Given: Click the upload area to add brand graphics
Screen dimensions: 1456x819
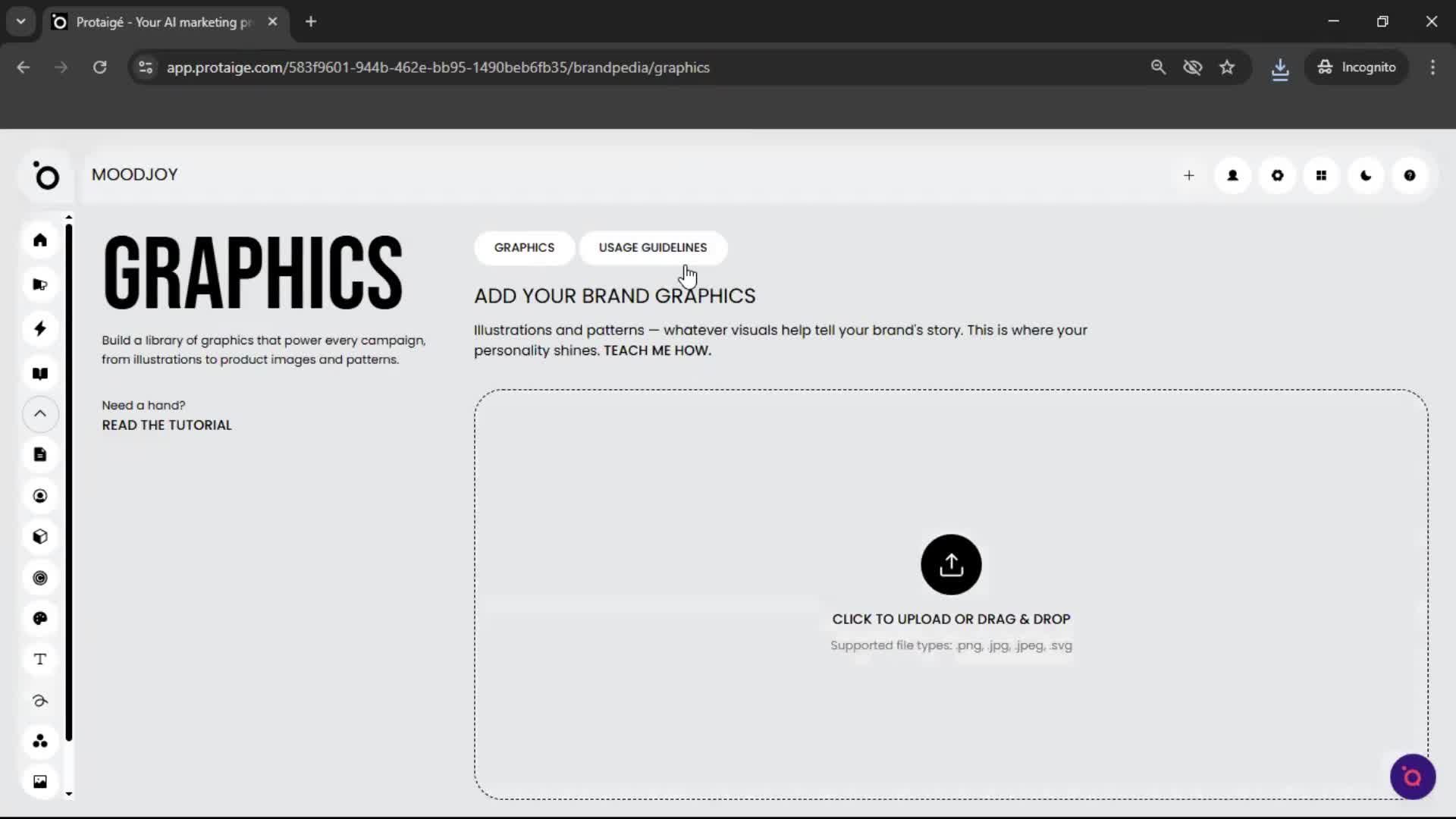Looking at the screenshot, I should coord(950,565).
